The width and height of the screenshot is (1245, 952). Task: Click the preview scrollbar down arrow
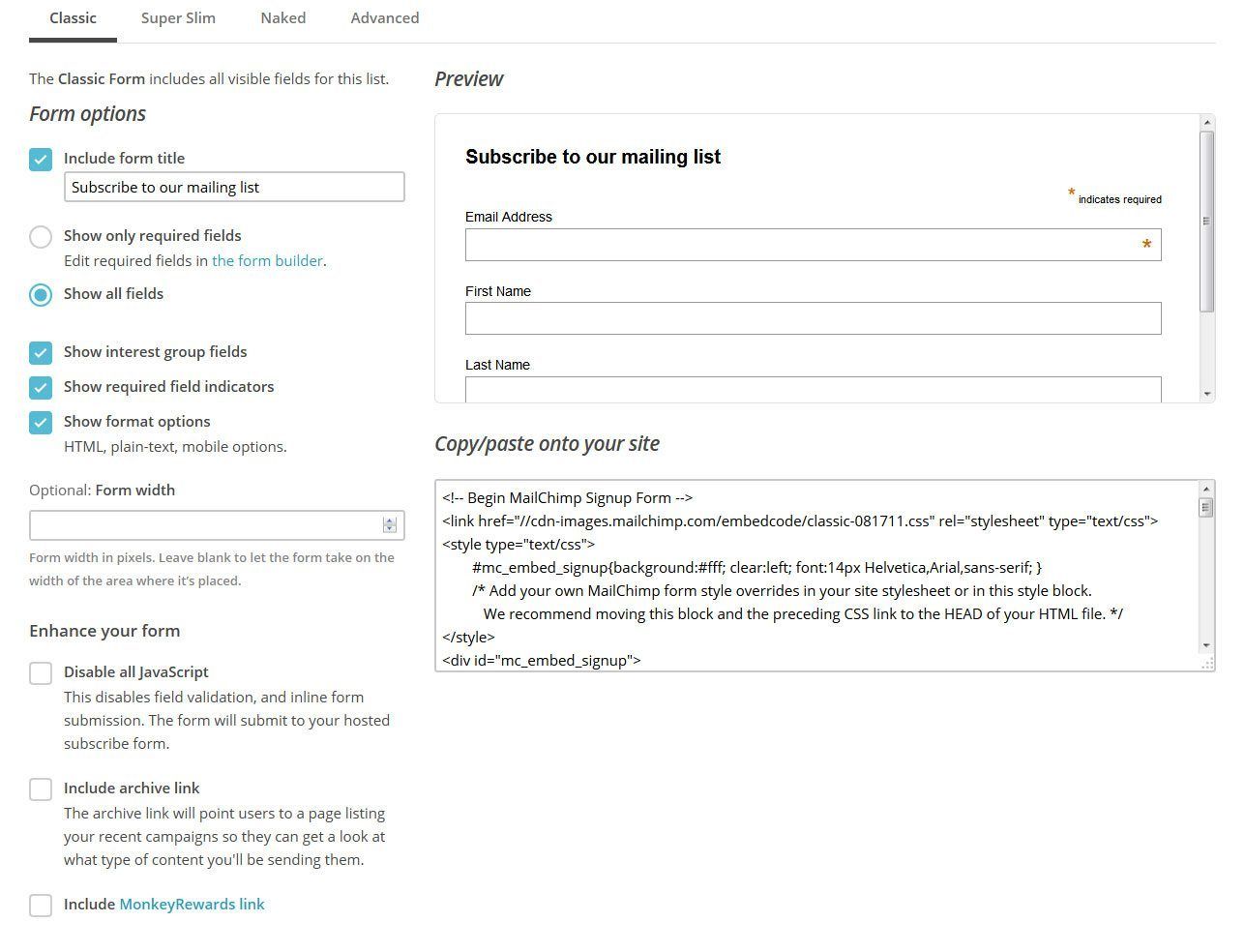1206,394
